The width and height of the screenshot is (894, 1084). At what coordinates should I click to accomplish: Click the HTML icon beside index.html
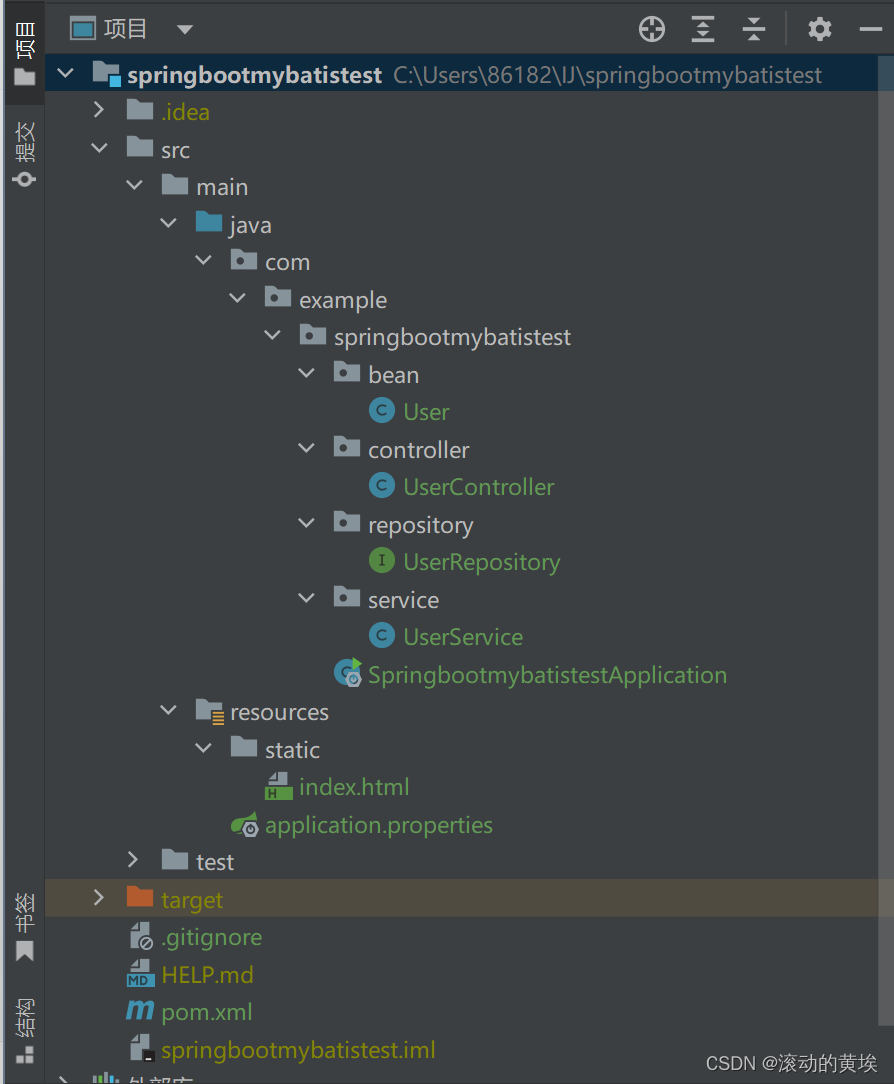279,786
